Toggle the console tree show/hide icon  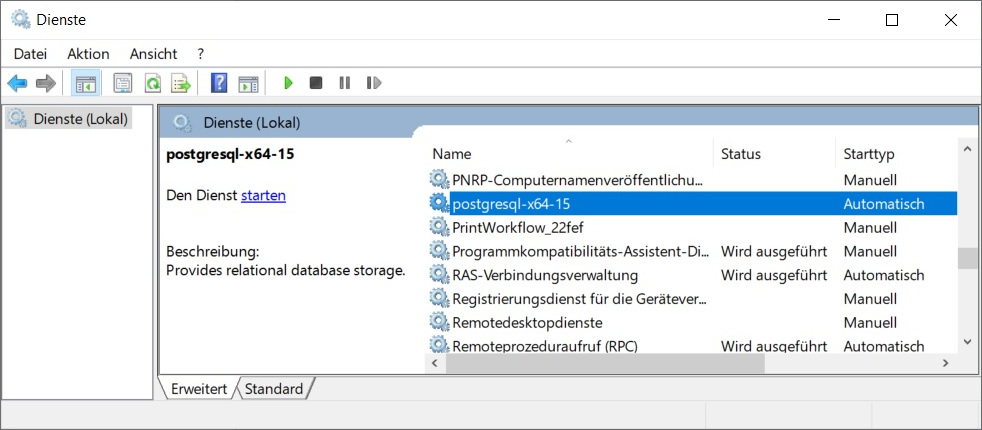click(85, 83)
